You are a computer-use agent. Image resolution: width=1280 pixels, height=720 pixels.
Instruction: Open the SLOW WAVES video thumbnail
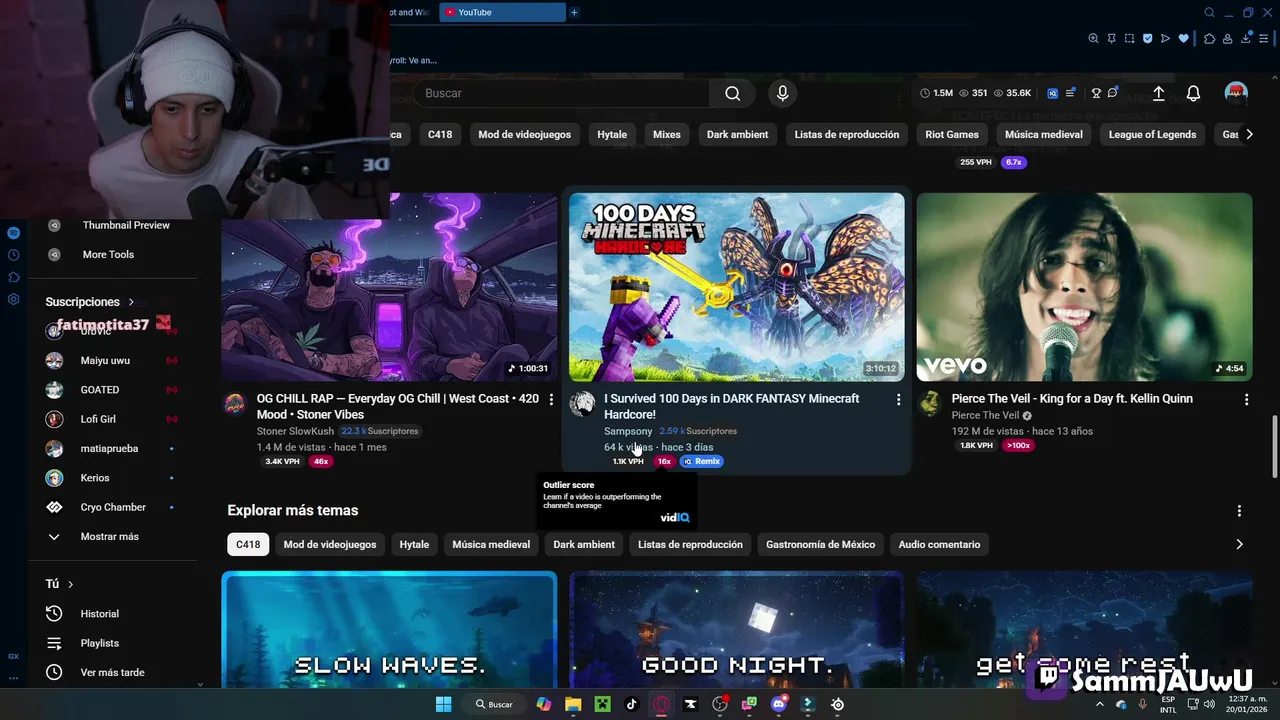pos(389,630)
